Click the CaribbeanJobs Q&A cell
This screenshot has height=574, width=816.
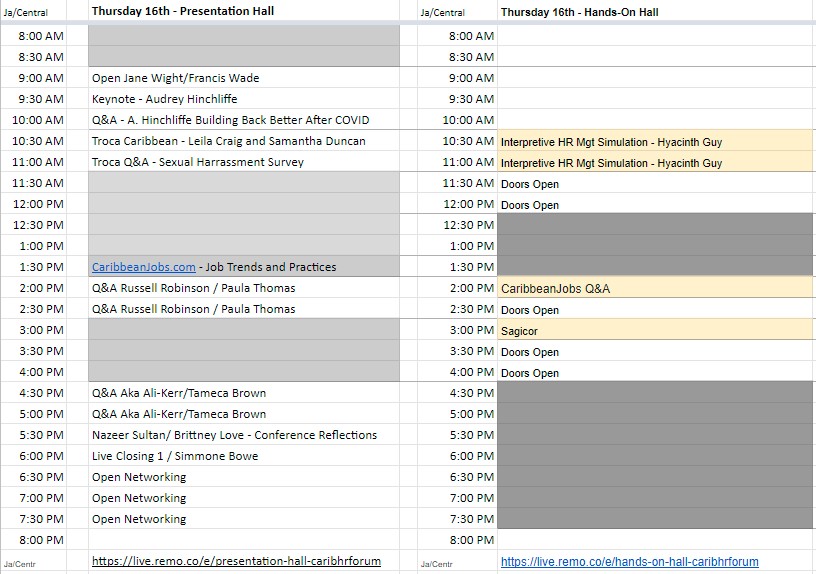[655, 288]
